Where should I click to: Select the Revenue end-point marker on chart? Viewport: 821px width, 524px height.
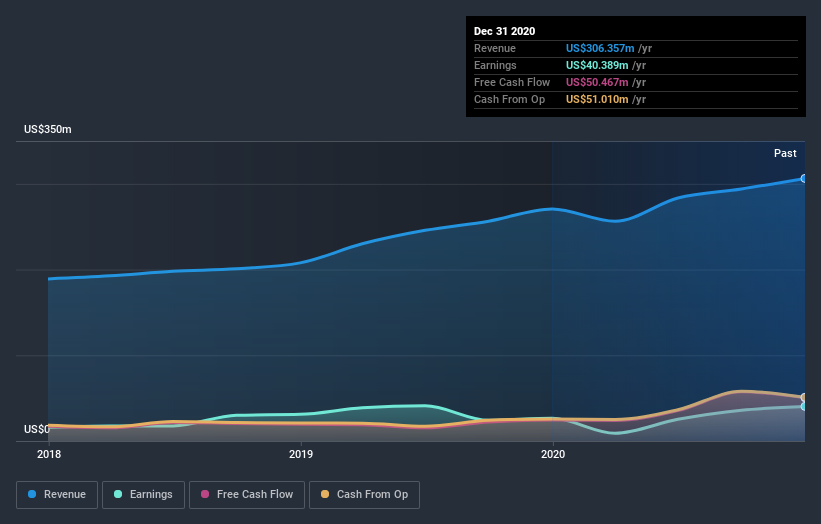pyautogui.click(x=804, y=179)
